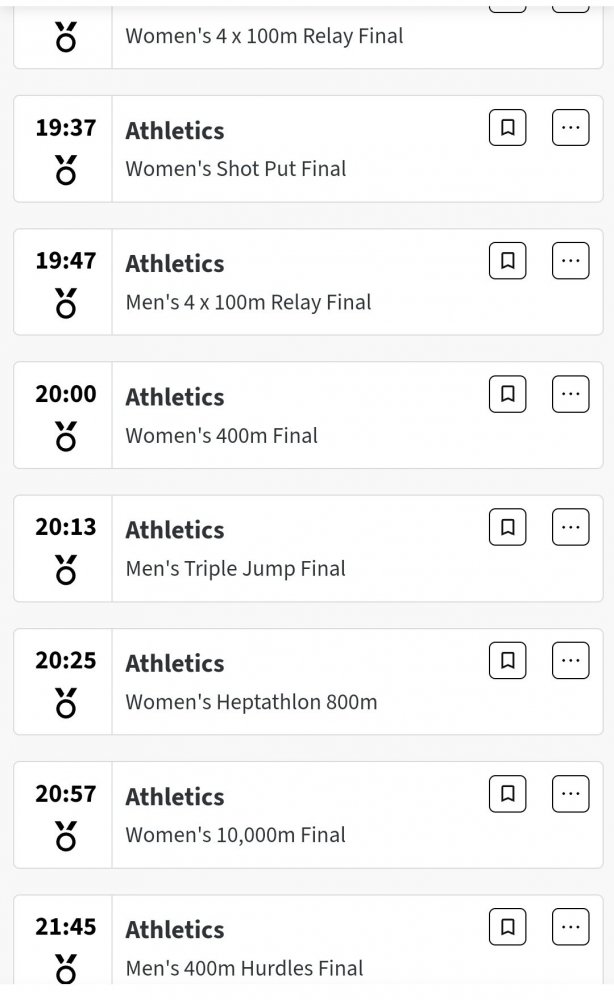Click medal icon under 19:37 time
The image size is (614, 1000).
pyautogui.click(x=66, y=170)
